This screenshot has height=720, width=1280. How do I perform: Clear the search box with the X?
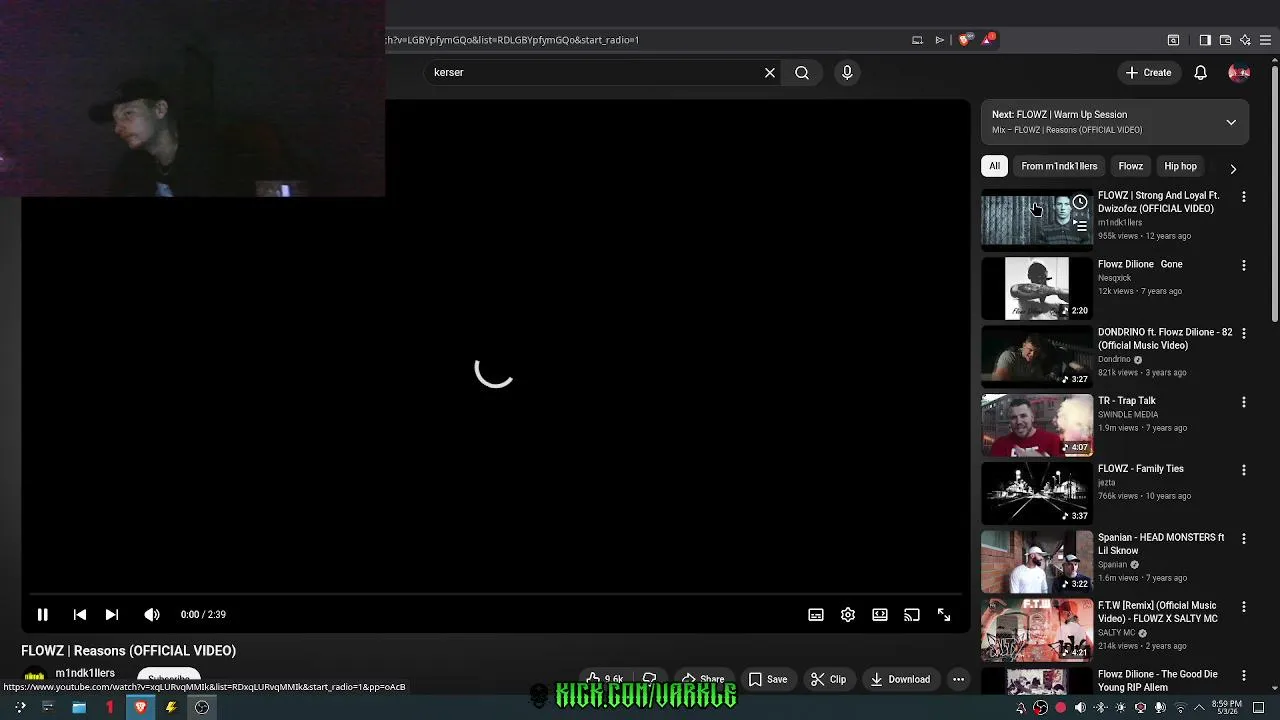click(770, 73)
